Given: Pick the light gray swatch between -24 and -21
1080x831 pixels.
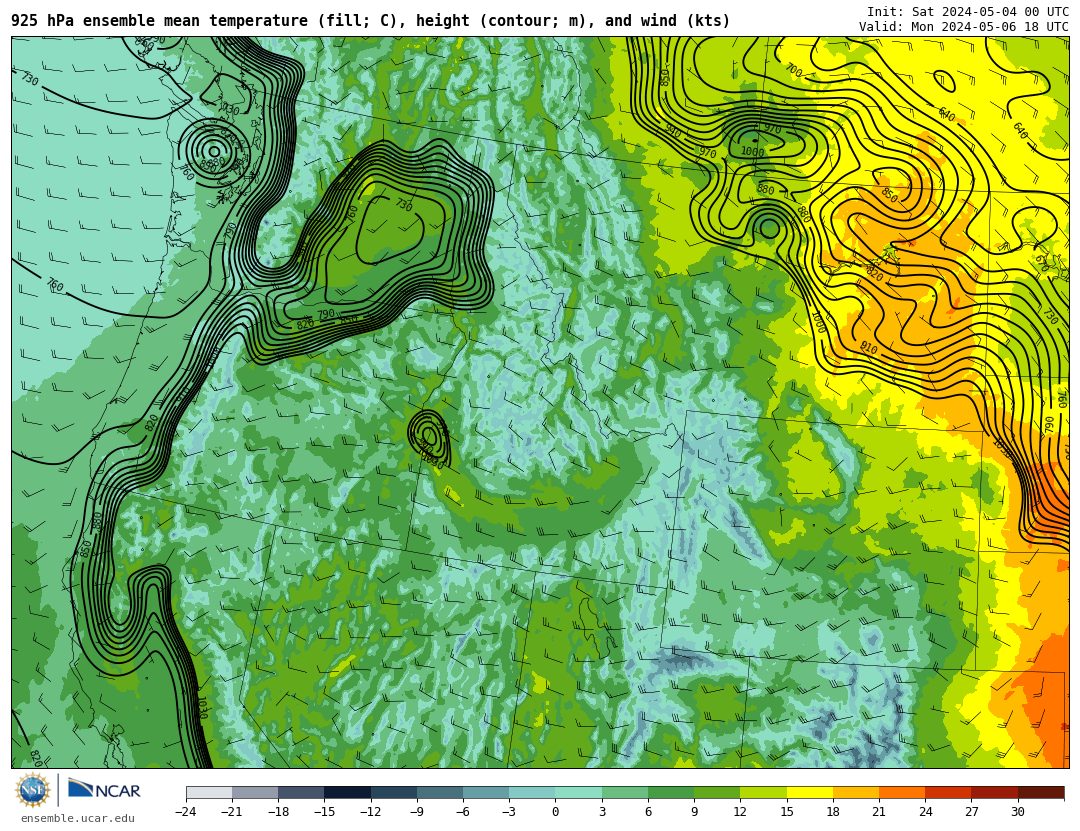Looking at the screenshot, I should [209, 792].
